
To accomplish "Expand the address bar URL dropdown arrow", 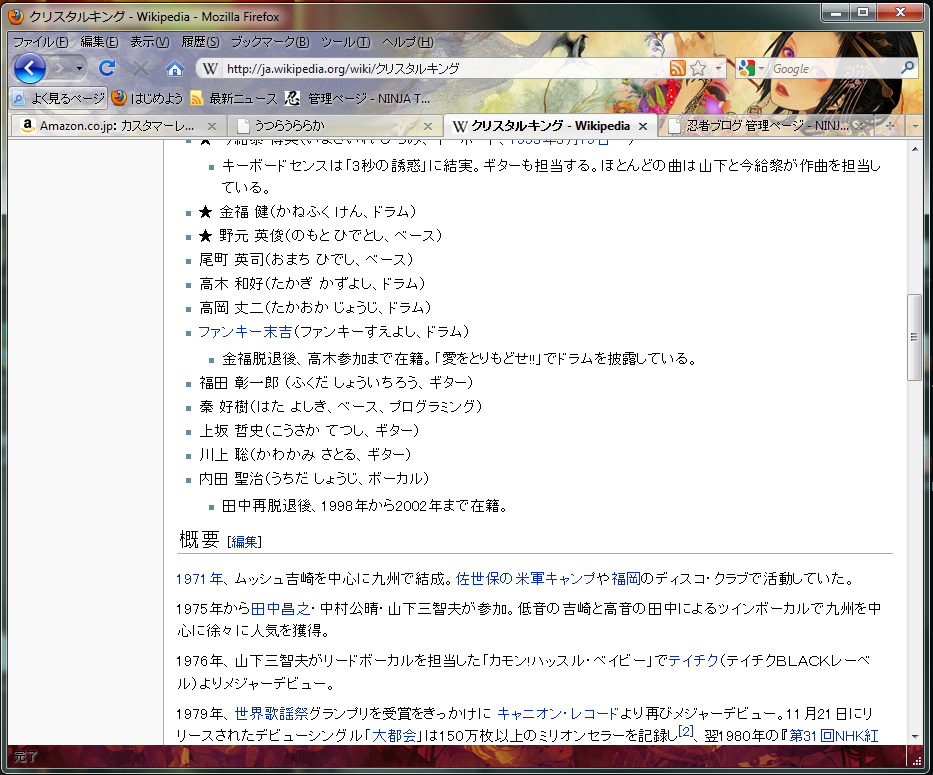I will [718, 68].
